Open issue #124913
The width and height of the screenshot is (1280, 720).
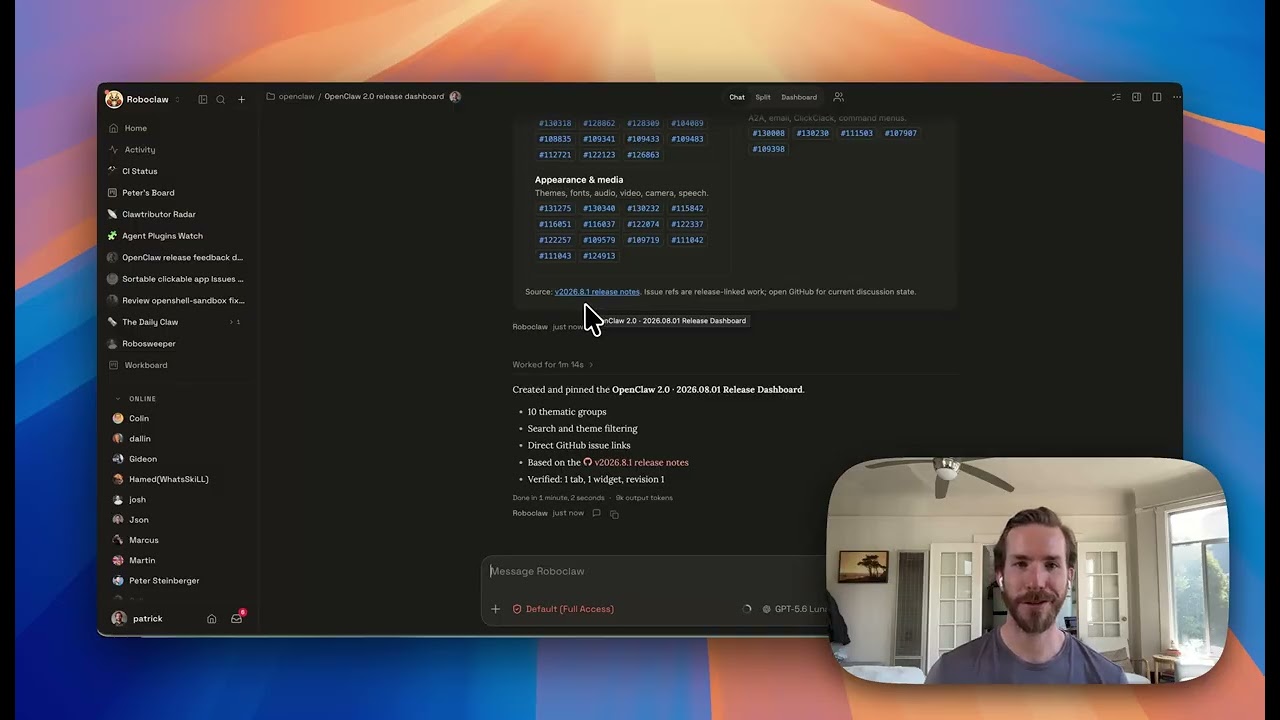coord(599,256)
